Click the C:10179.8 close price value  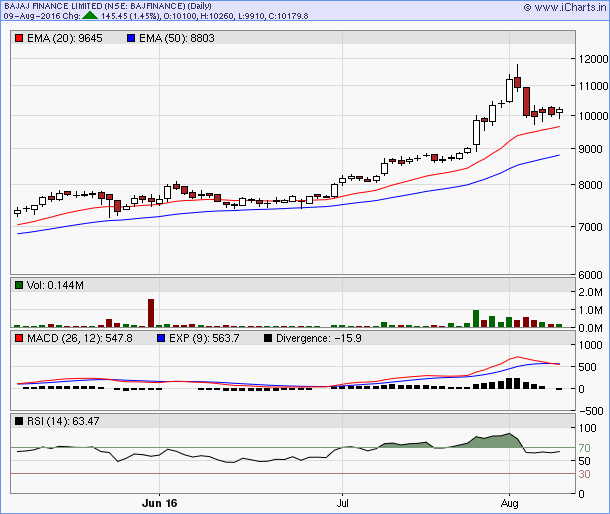288,16
